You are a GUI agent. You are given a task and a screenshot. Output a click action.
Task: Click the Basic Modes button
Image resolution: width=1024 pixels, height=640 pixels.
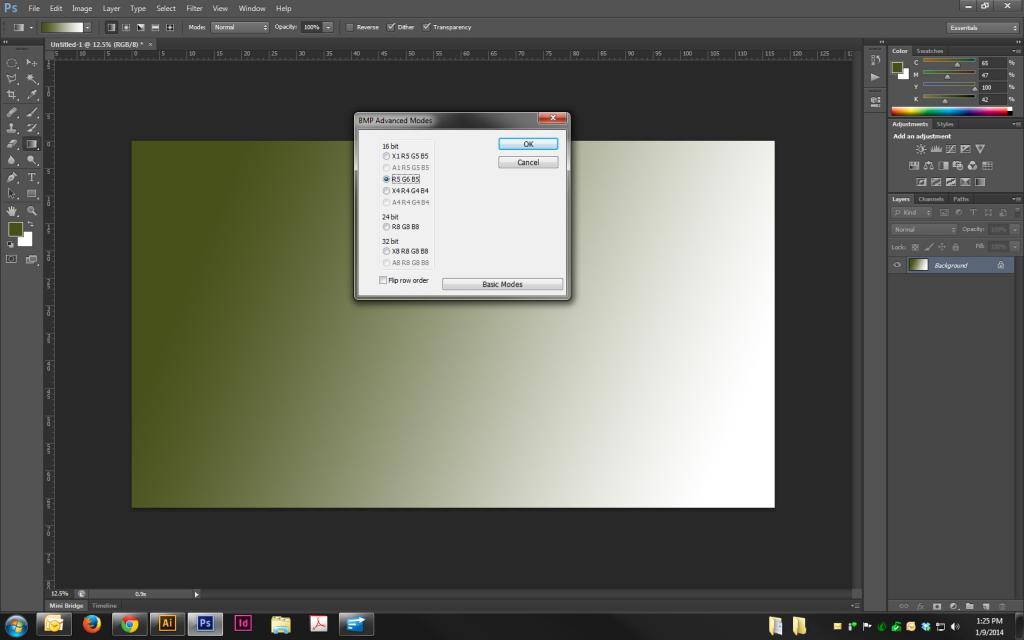coord(502,284)
